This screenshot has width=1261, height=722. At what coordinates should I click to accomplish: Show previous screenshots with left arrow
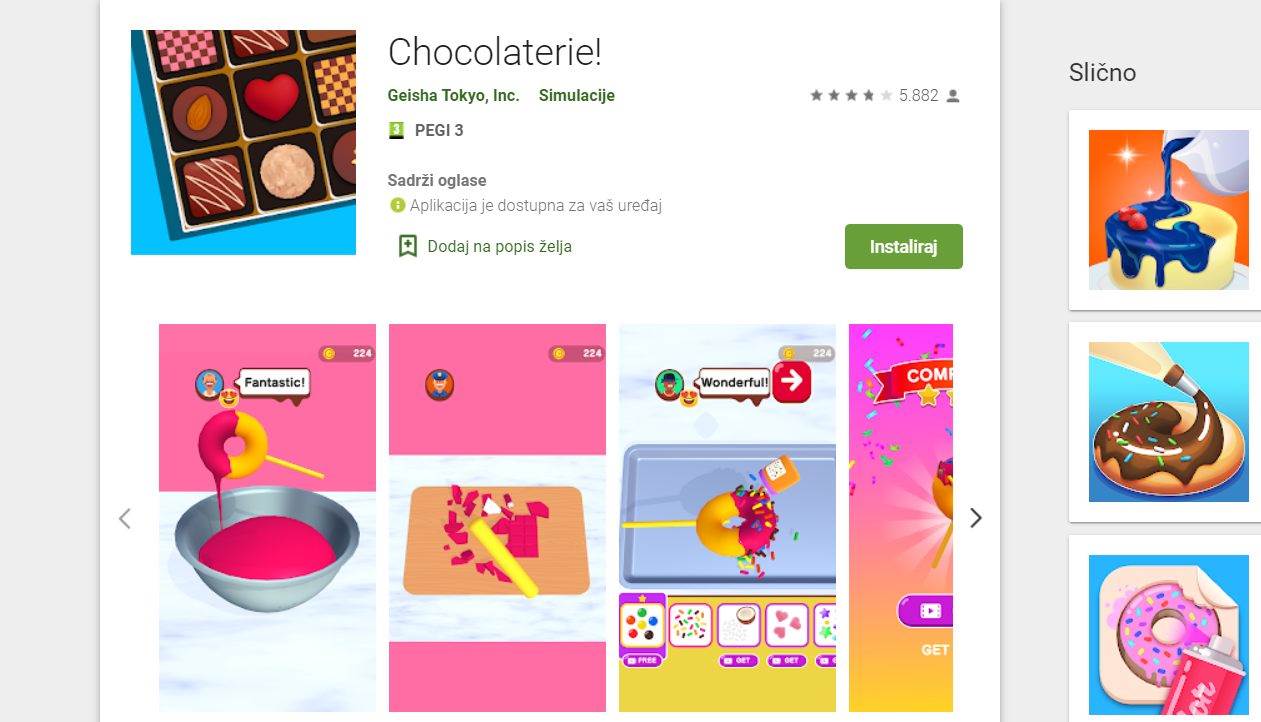click(125, 518)
